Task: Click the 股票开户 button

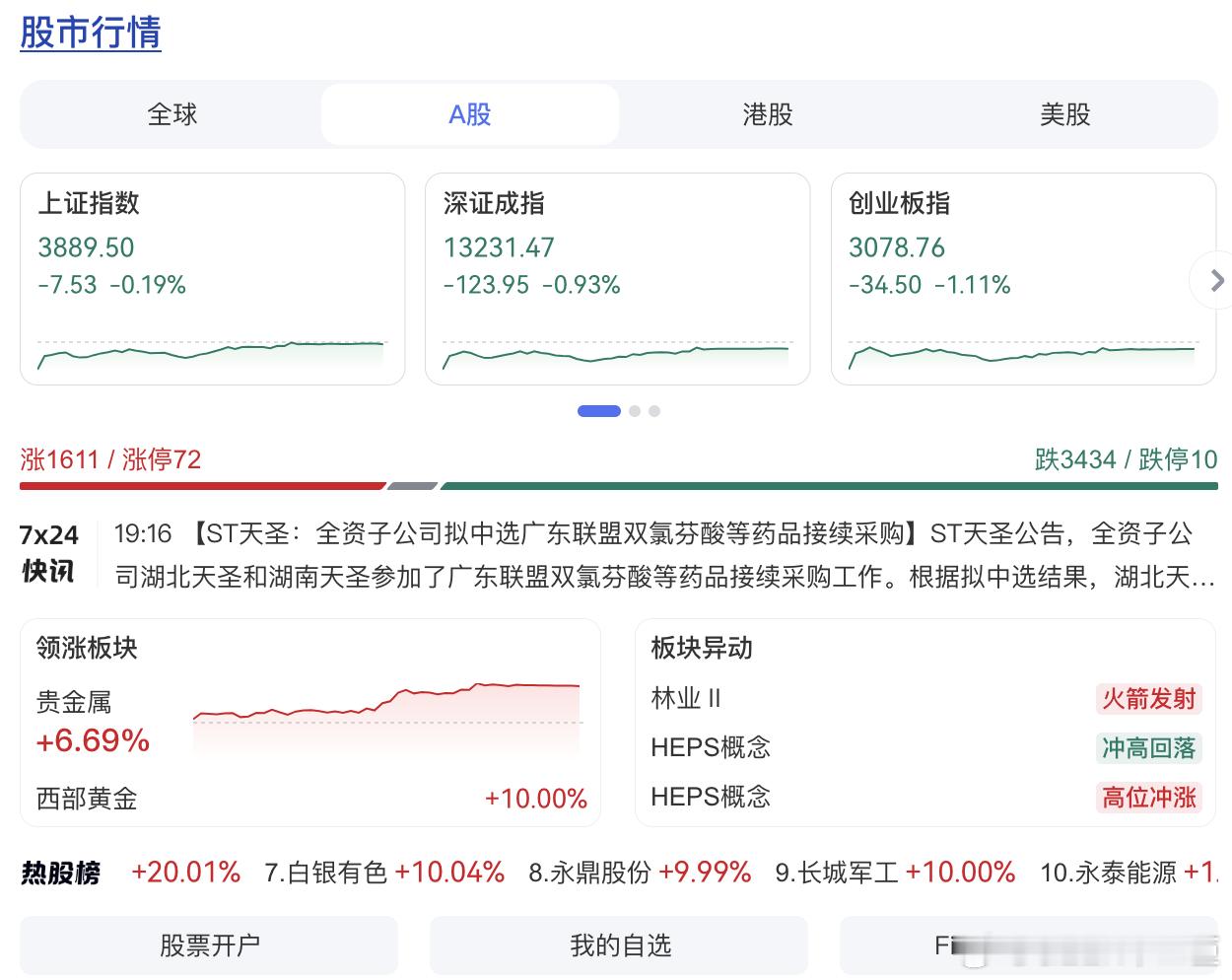Action: point(209,945)
